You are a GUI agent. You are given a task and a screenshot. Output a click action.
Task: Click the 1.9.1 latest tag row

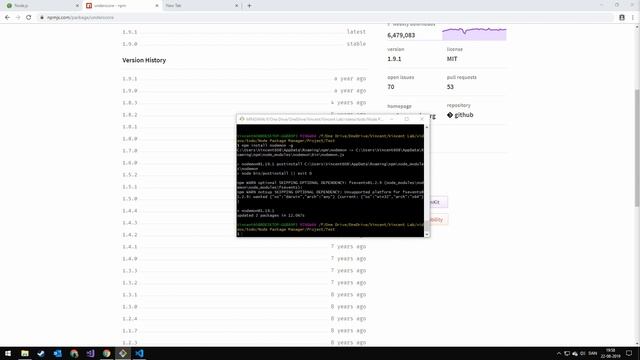point(244,32)
